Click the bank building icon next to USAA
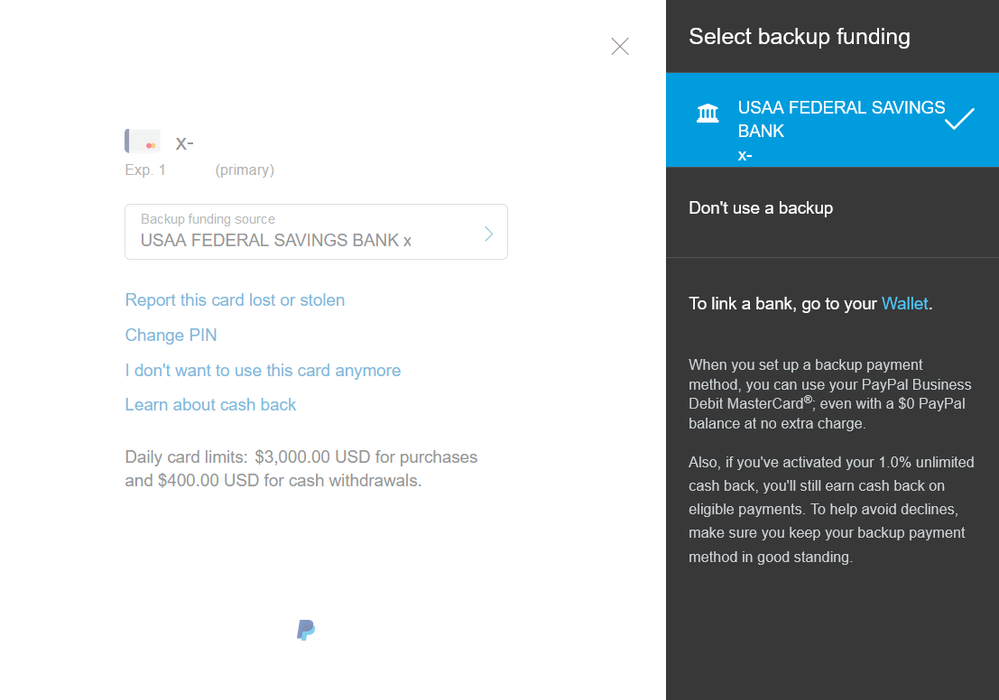 click(x=710, y=114)
